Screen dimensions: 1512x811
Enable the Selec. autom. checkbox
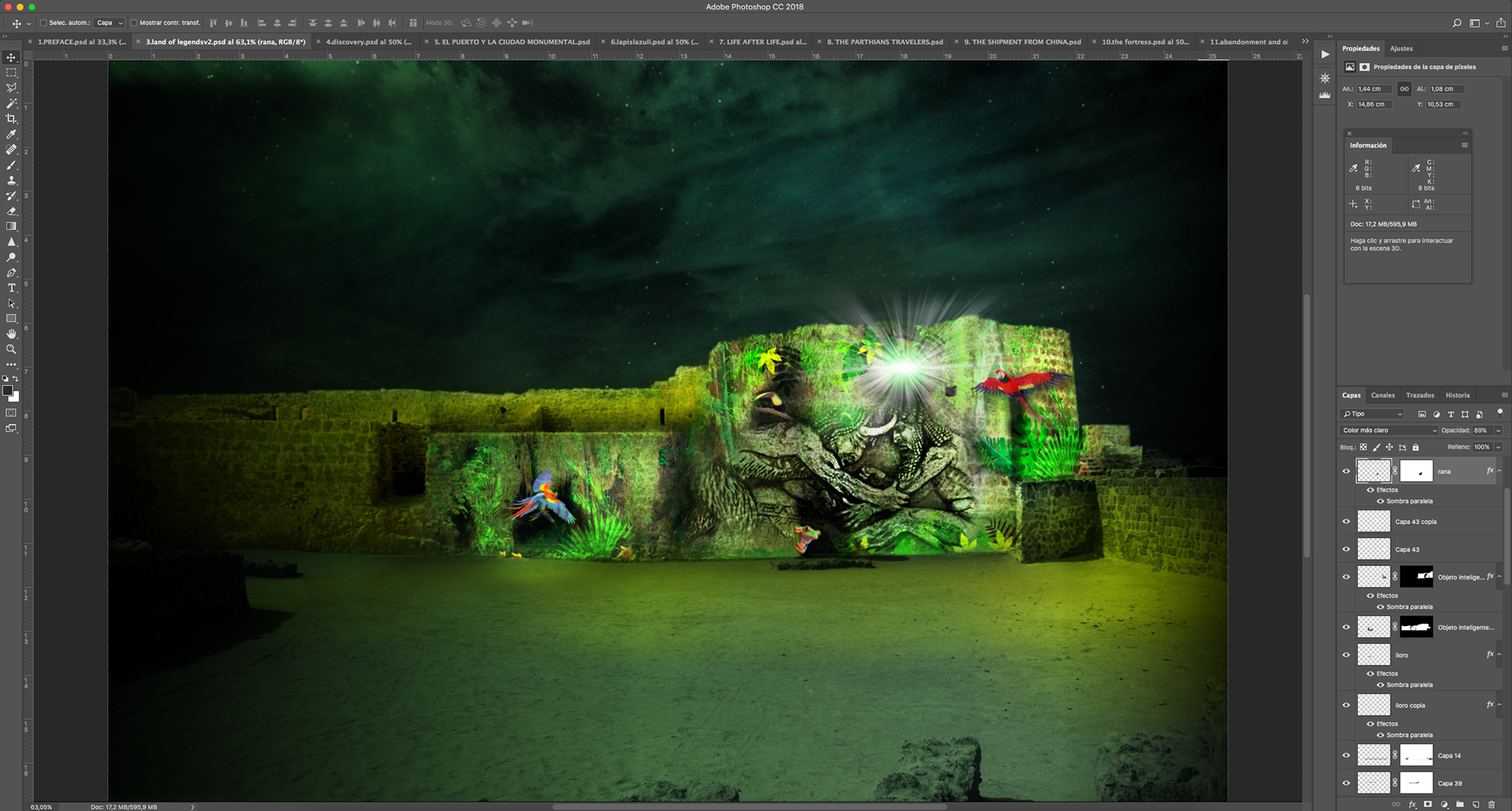43,23
